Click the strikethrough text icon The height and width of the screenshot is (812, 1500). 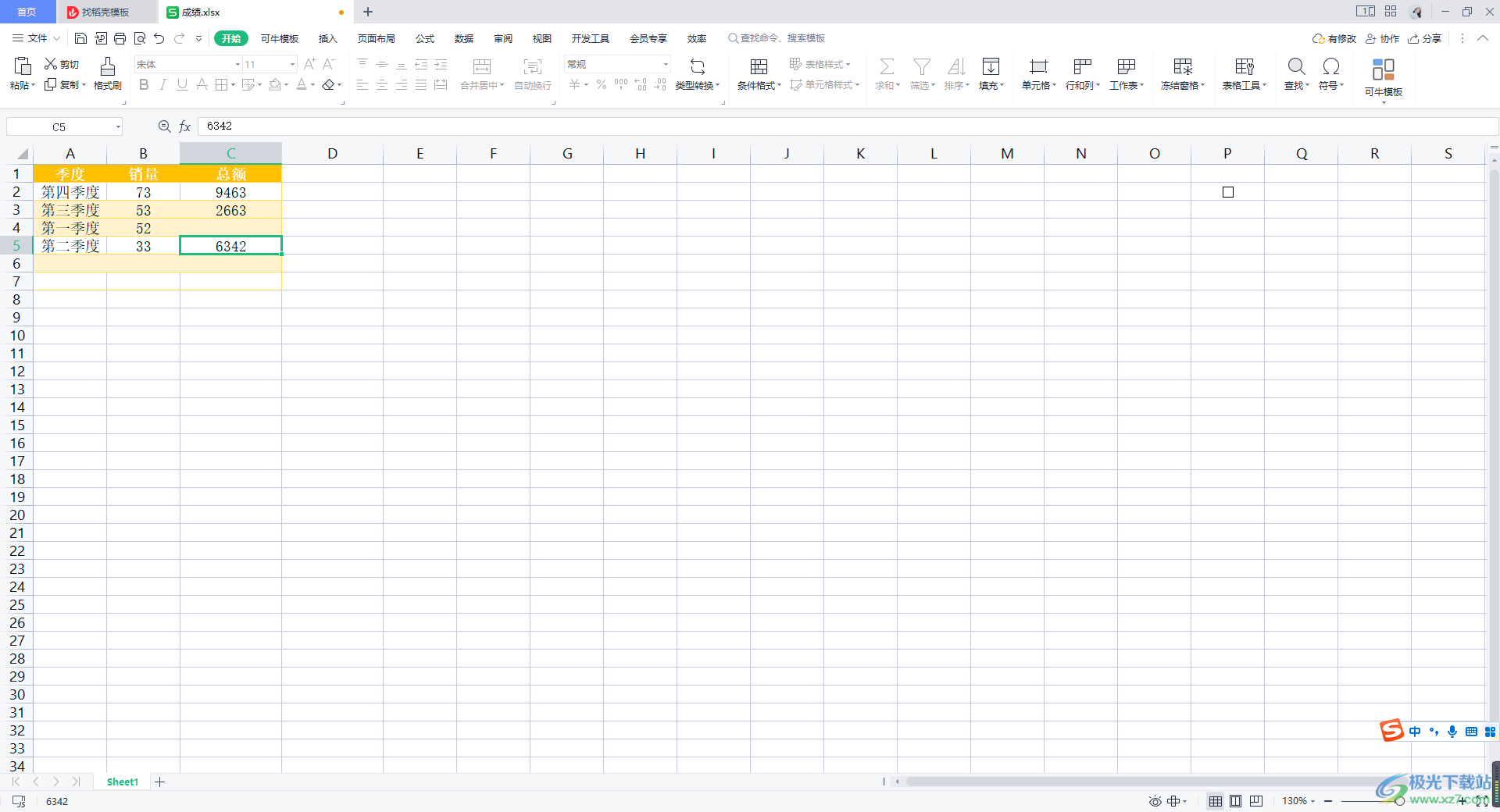pyautogui.click(x=202, y=84)
